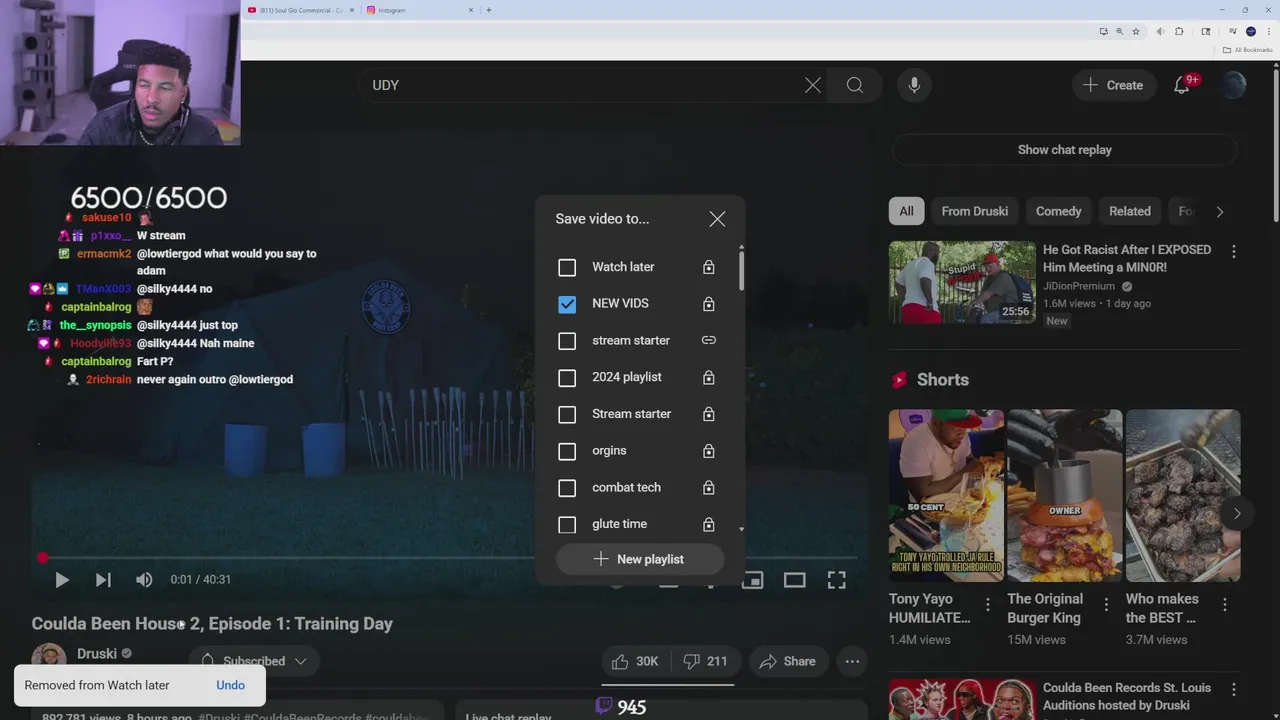Bookmark this page with star icon
Image resolution: width=1280 pixels, height=720 pixels.
coord(1136,32)
